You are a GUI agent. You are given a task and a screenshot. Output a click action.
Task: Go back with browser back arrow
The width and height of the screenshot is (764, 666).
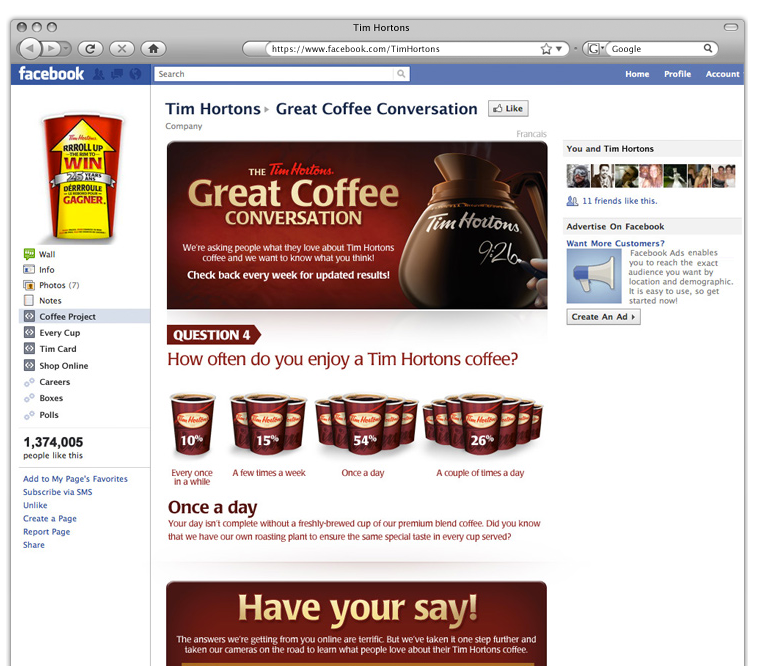pos(31,49)
